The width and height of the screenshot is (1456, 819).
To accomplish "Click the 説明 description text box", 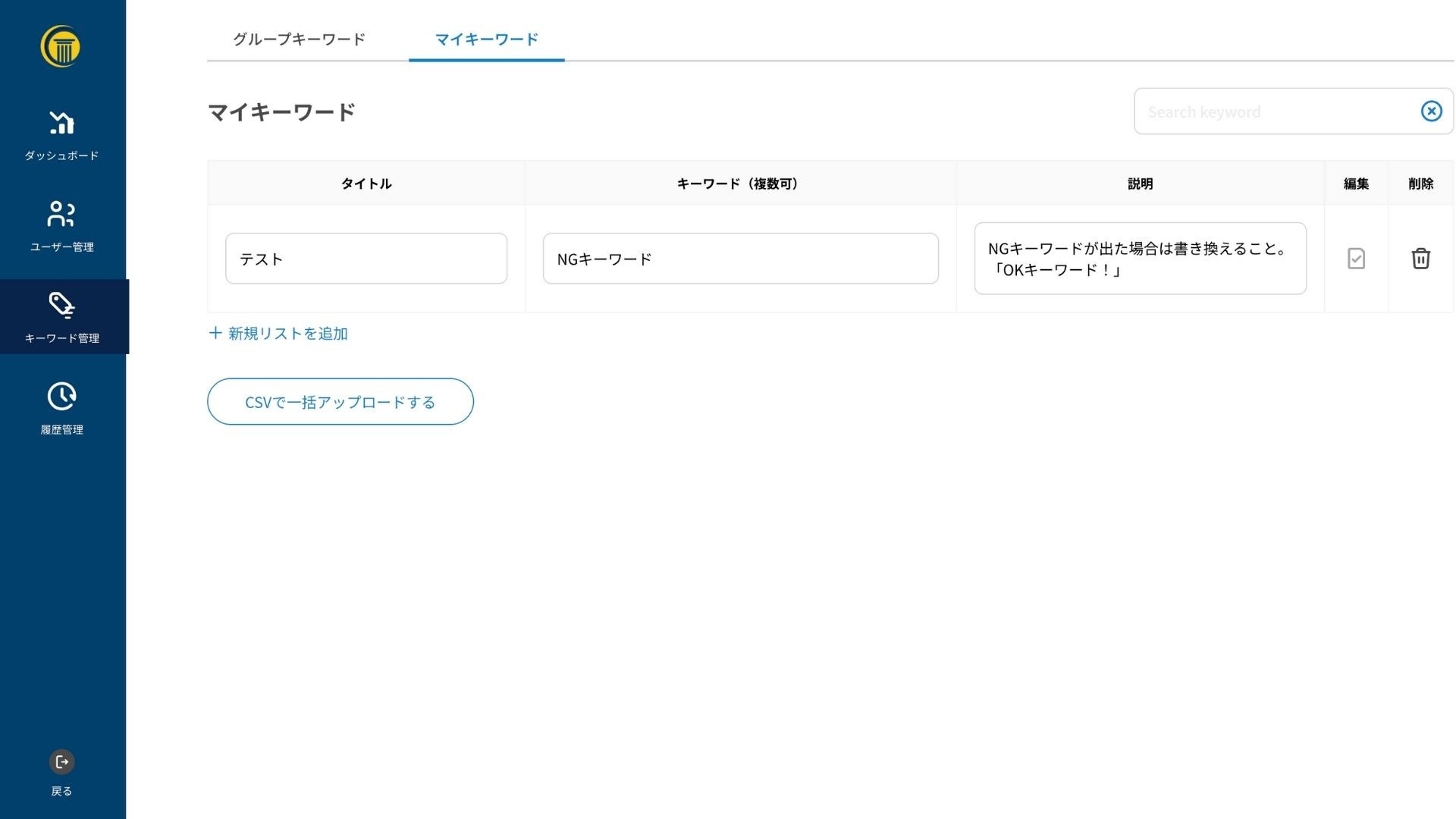I will [1139, 259].
